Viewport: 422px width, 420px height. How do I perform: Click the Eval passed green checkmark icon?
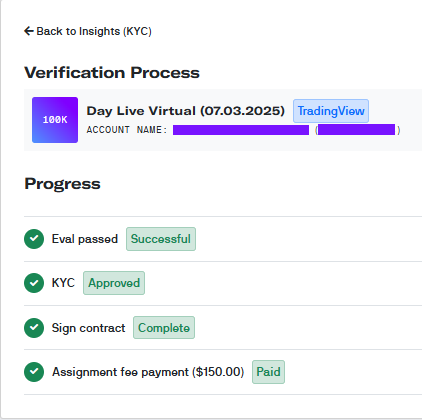[x=34, y=239]
